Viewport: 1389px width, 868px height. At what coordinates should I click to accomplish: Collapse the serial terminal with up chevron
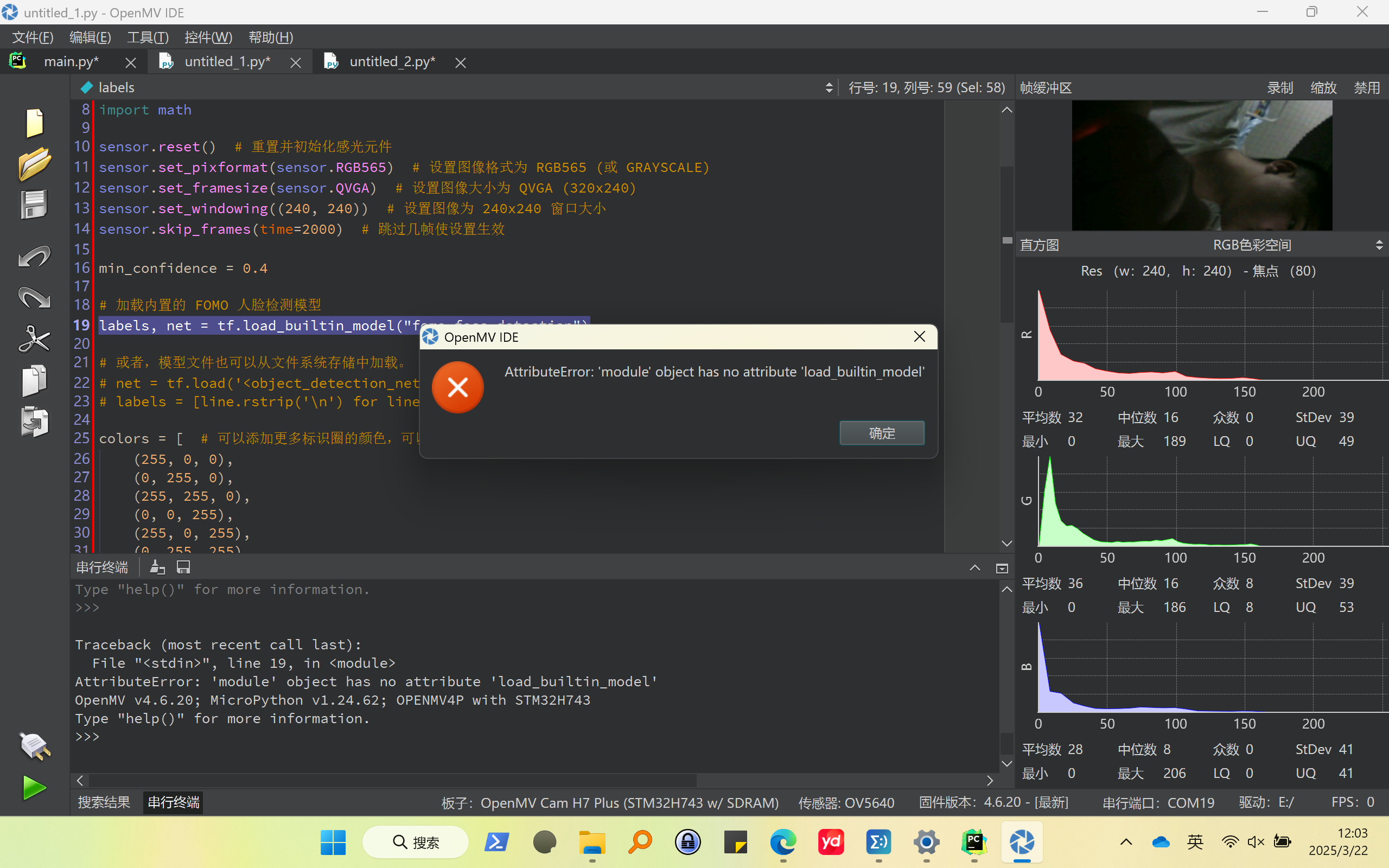click(x=974, y=568)
